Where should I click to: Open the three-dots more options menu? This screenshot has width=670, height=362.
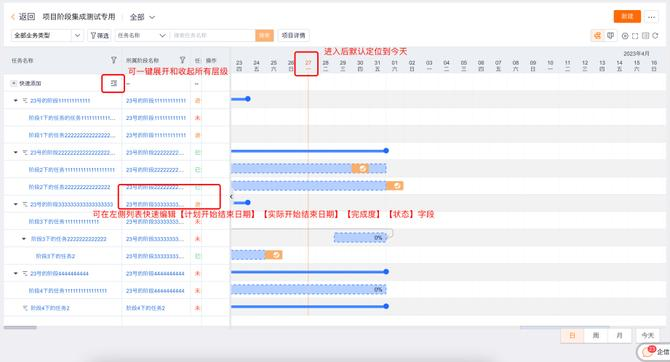(651, 17)
